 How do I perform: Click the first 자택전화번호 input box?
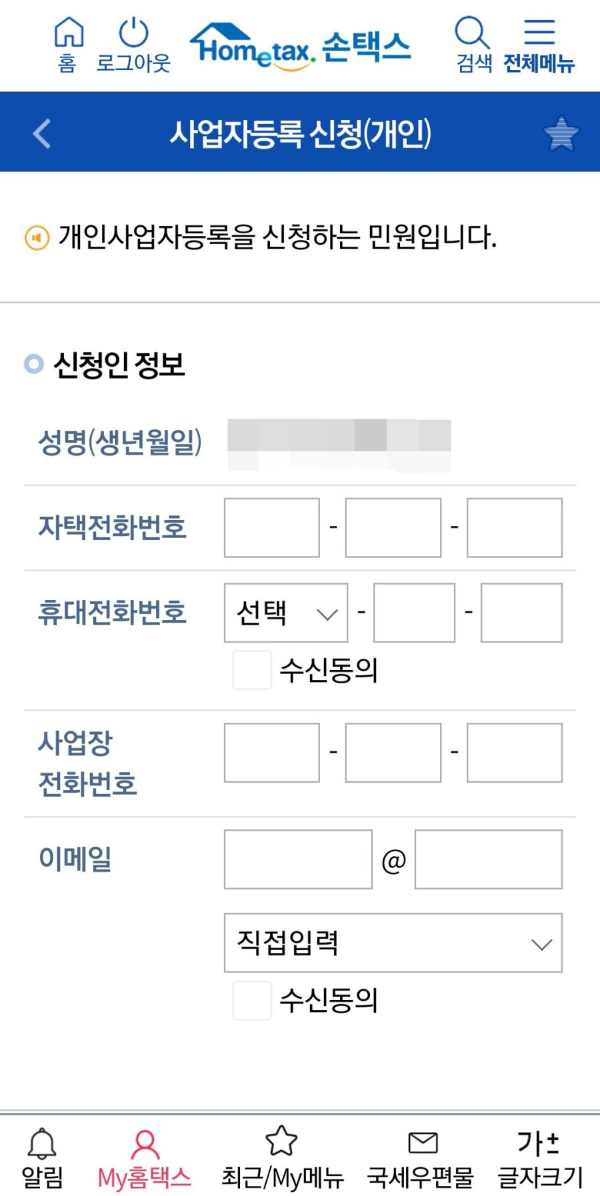coord(271,527)
